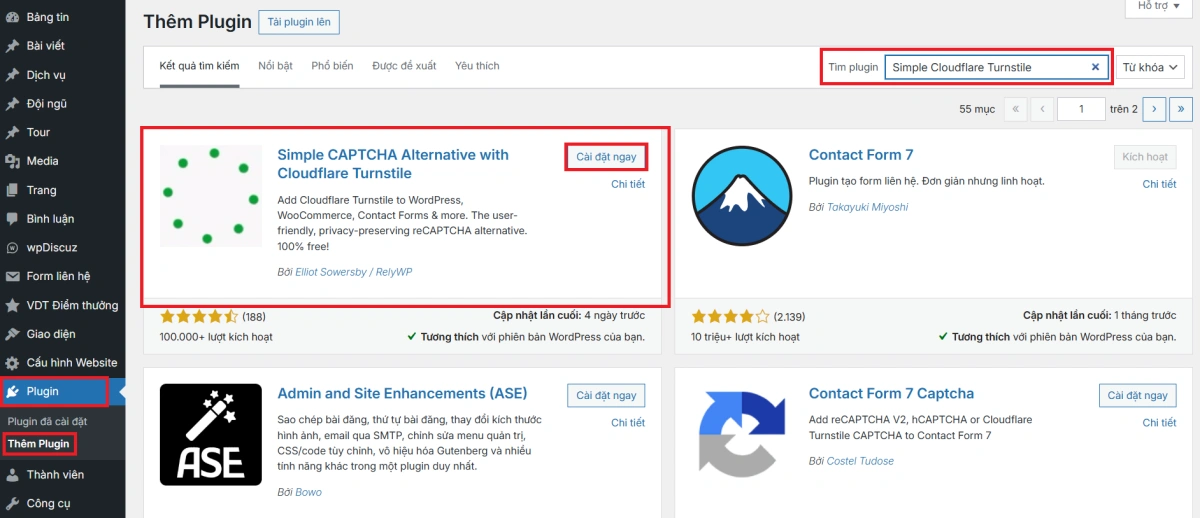Open author link Costel Tudose

pyautogui.click(x=860, y=461)
